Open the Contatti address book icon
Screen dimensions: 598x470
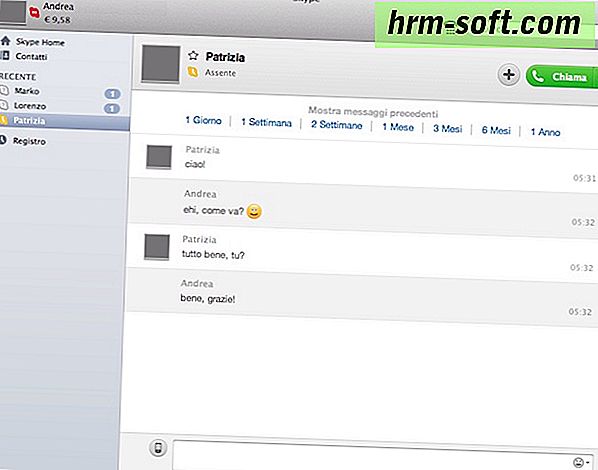(x=5, y=56)
